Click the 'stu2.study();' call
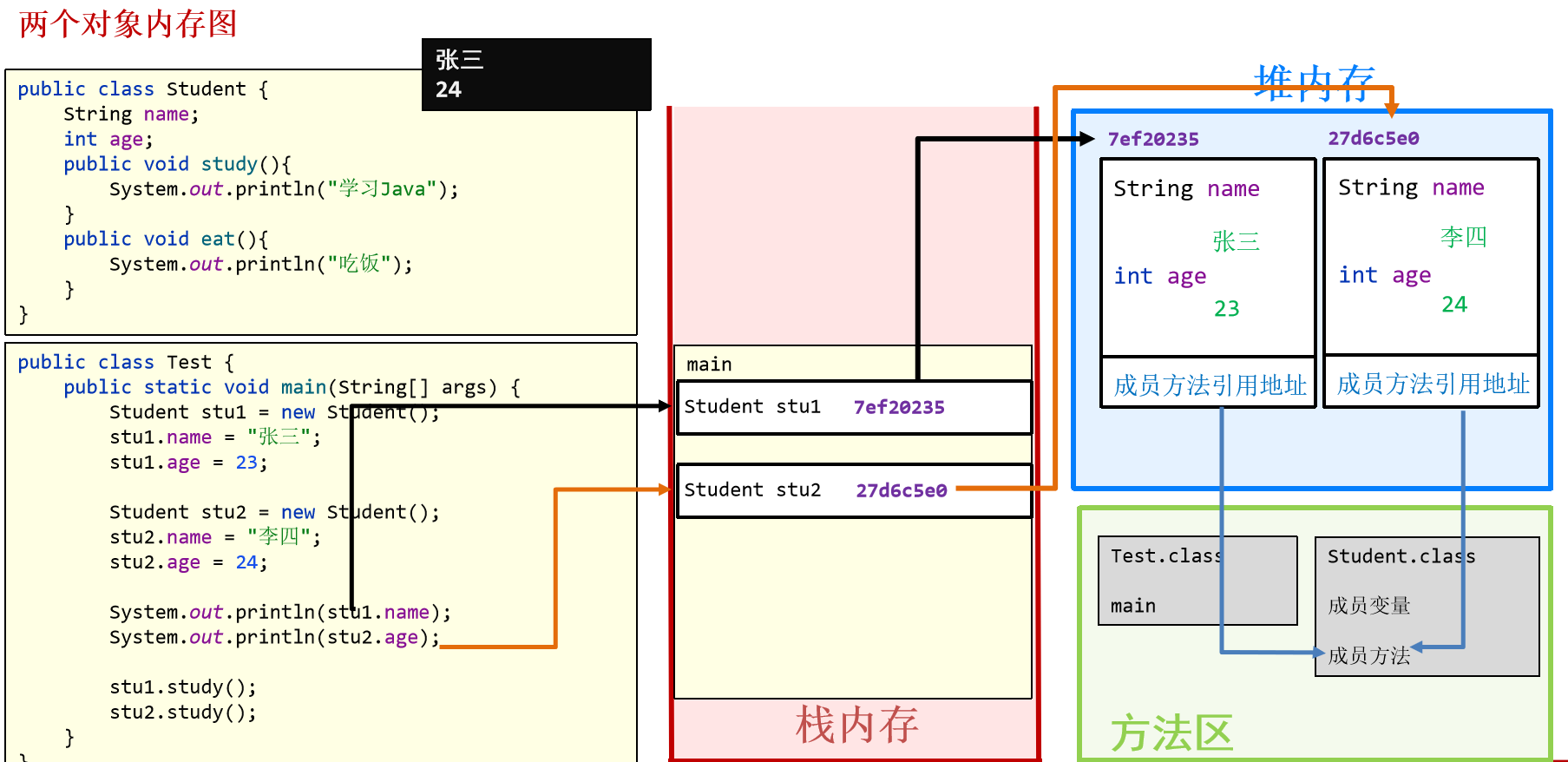 click(183, 713)
